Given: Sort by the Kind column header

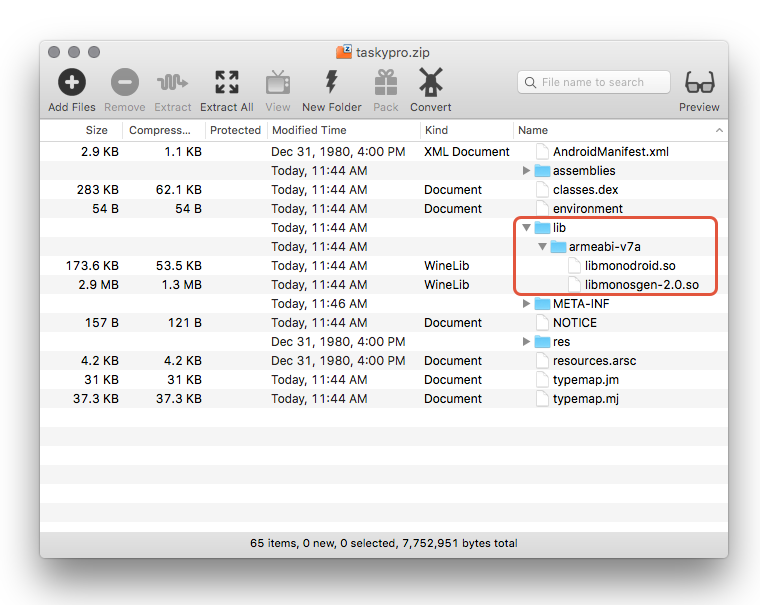Looking at the screenshot, I should 436,130.
